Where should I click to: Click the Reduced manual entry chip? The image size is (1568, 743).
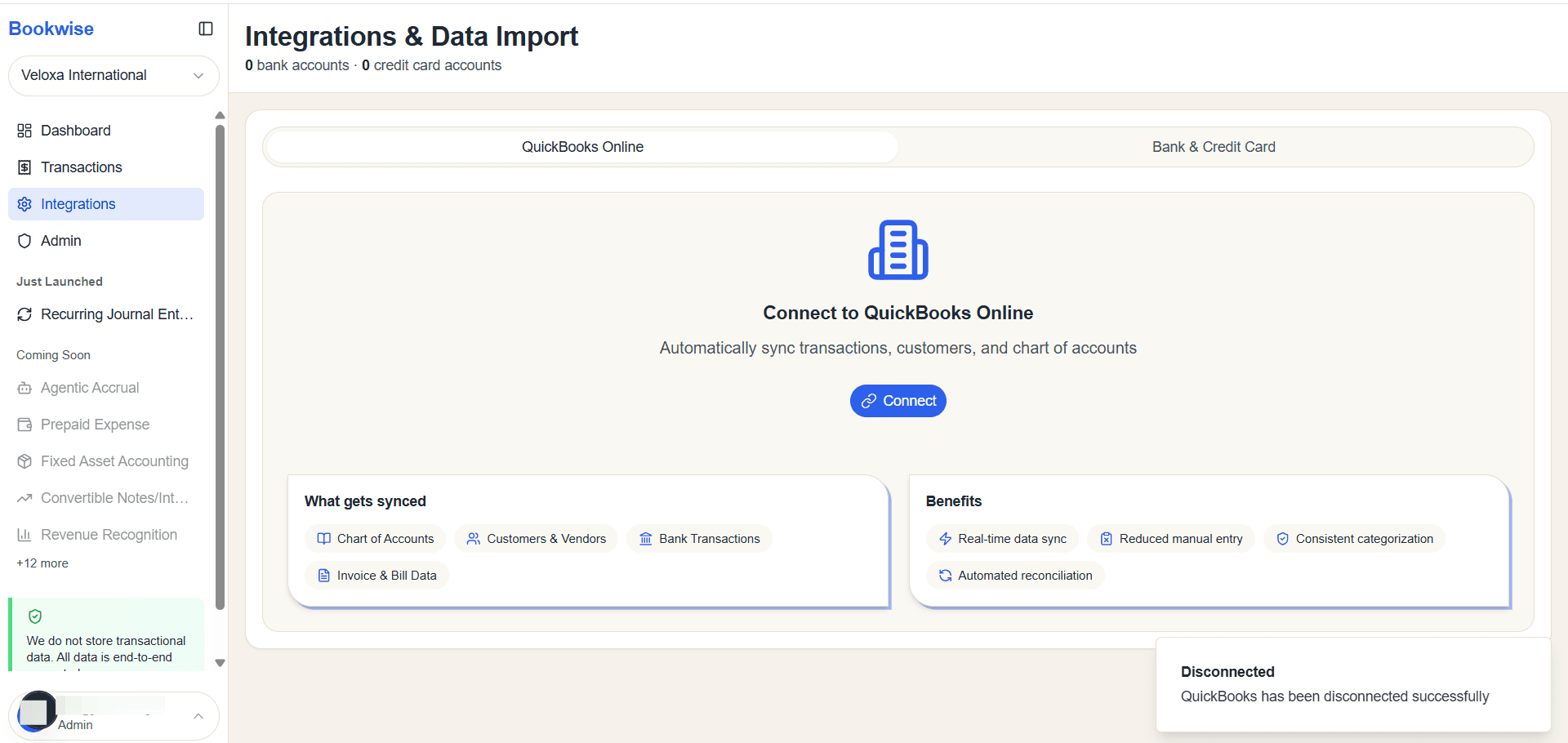coord(1171,539)
